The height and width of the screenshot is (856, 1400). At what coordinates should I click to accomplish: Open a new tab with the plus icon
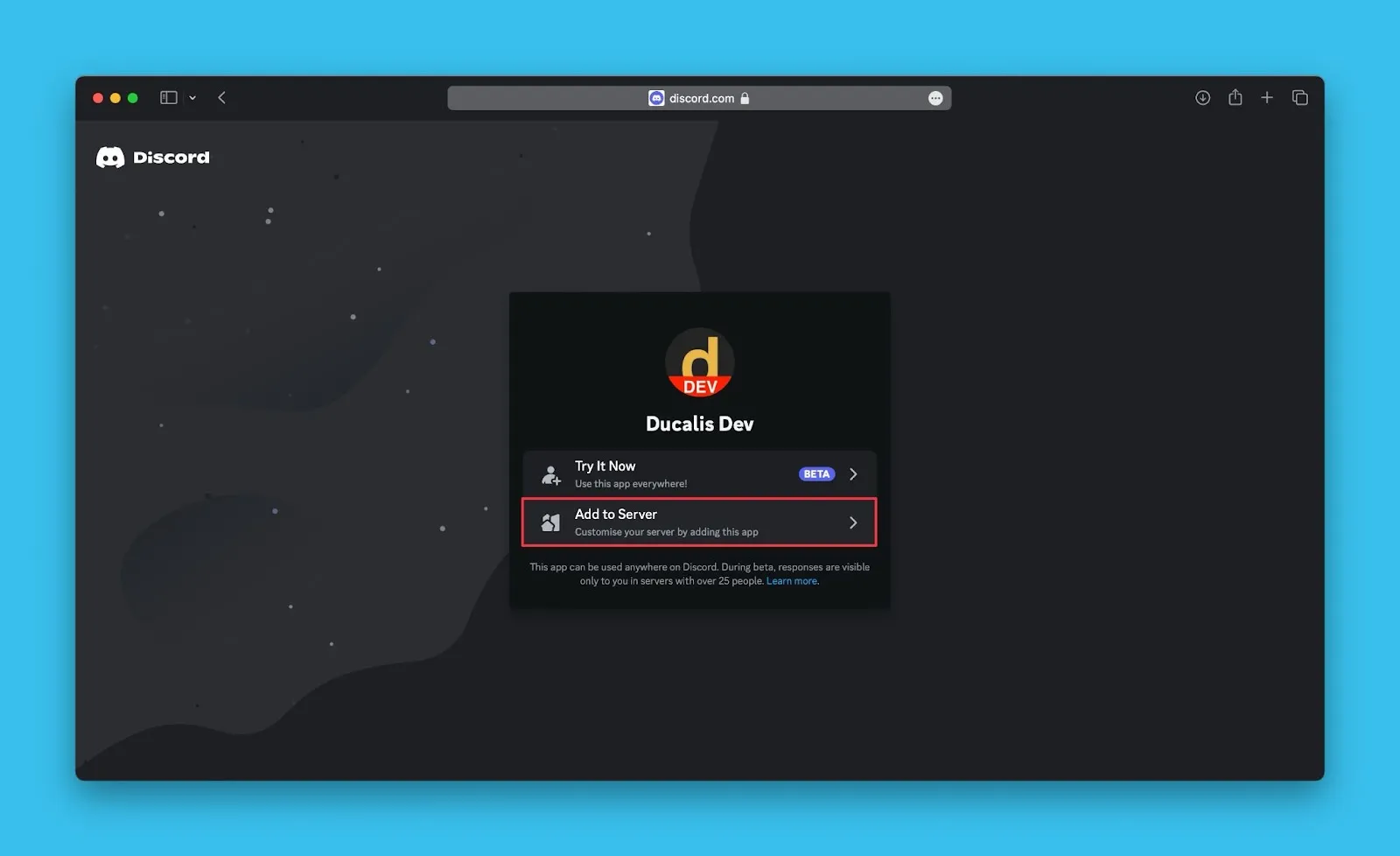pyautogui.click(x=1266, y=98)
